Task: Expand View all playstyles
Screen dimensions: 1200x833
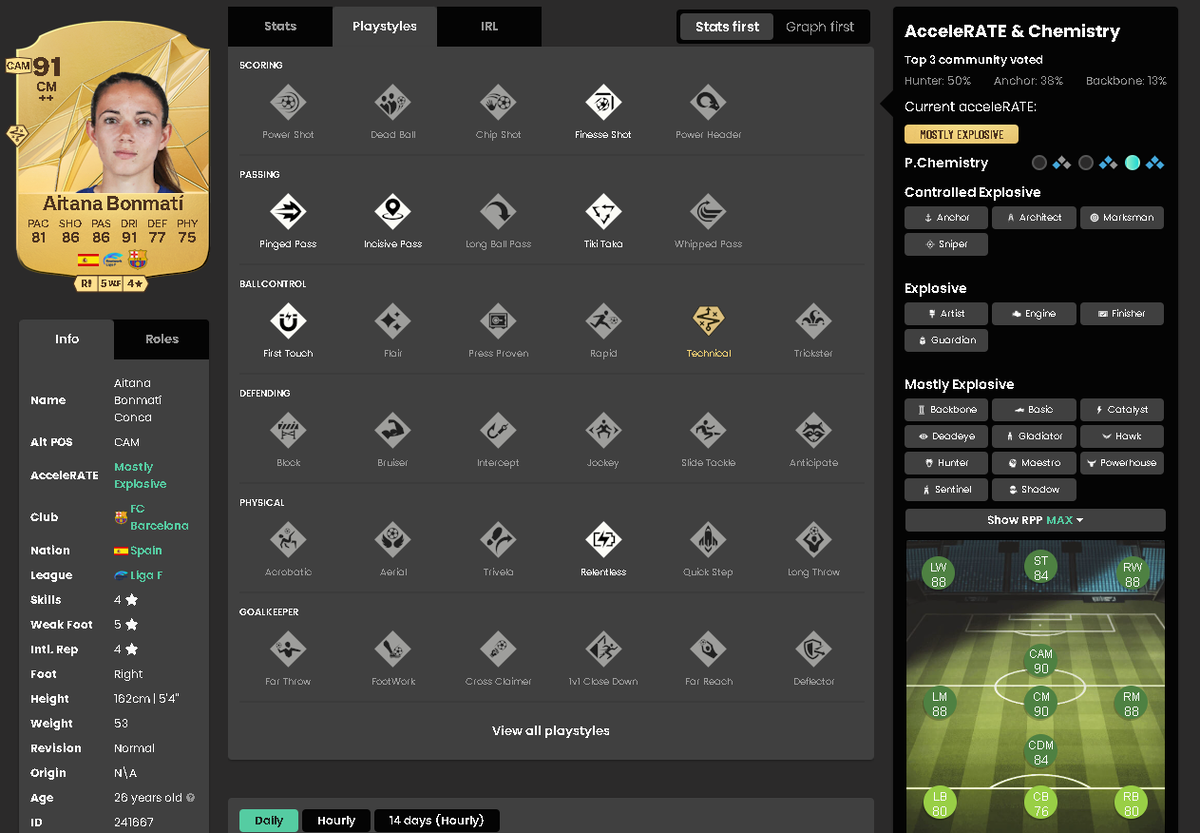Action: tap(551, 731)
